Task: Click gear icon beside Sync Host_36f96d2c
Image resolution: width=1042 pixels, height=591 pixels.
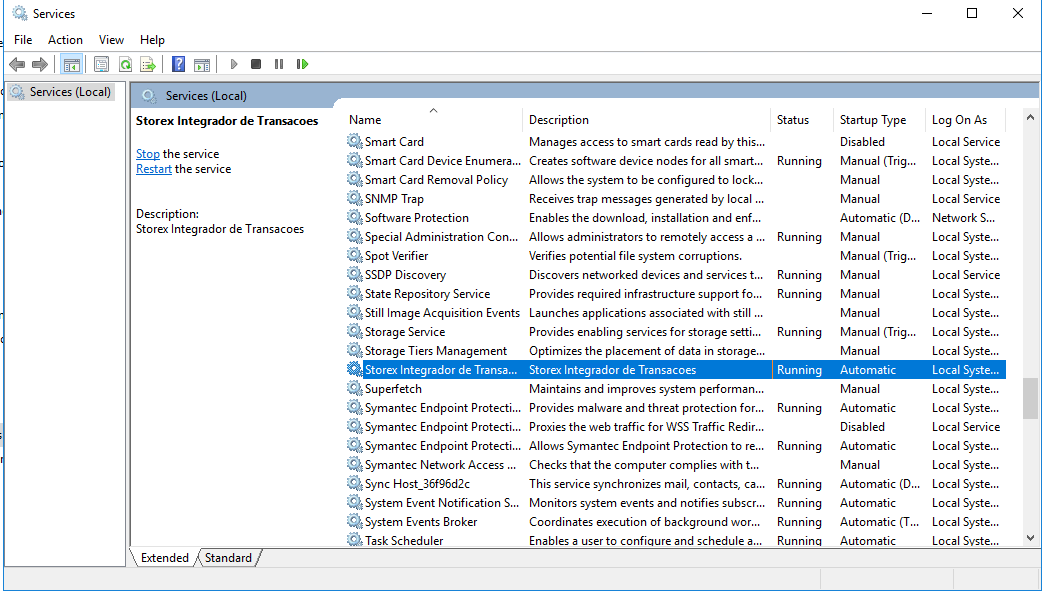Action: [355, 483]
